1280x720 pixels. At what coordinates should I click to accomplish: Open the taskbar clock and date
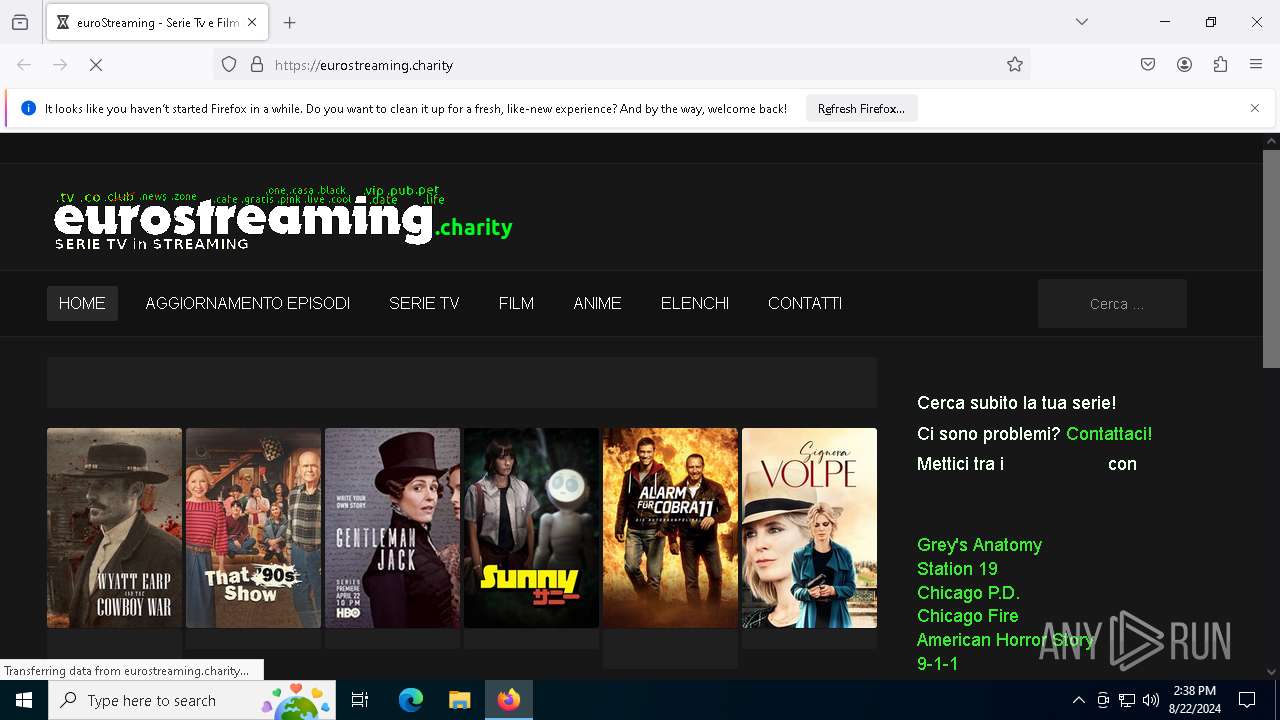tap(1194, 700)
